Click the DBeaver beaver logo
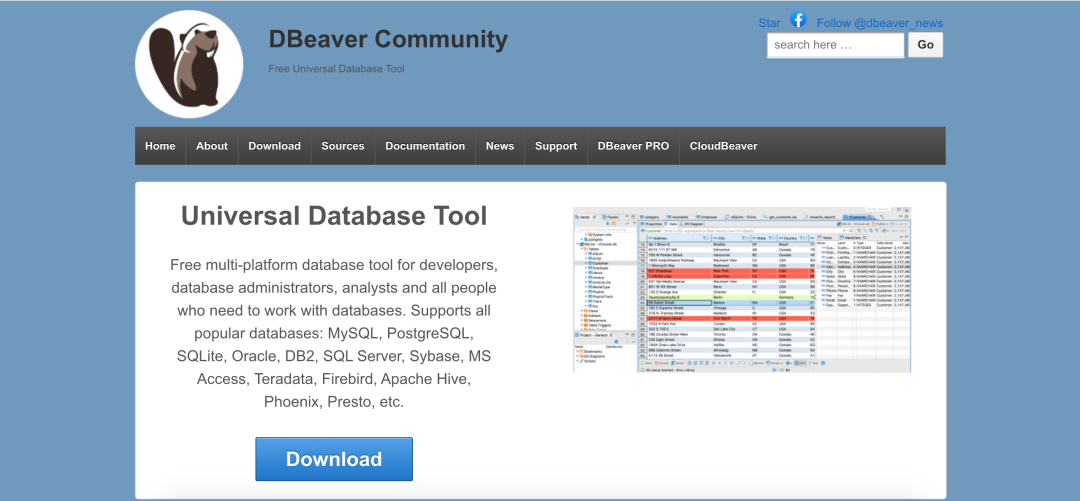Image resolution: width=1080 pixels, height=501 pixels. [x=189, y=64]
